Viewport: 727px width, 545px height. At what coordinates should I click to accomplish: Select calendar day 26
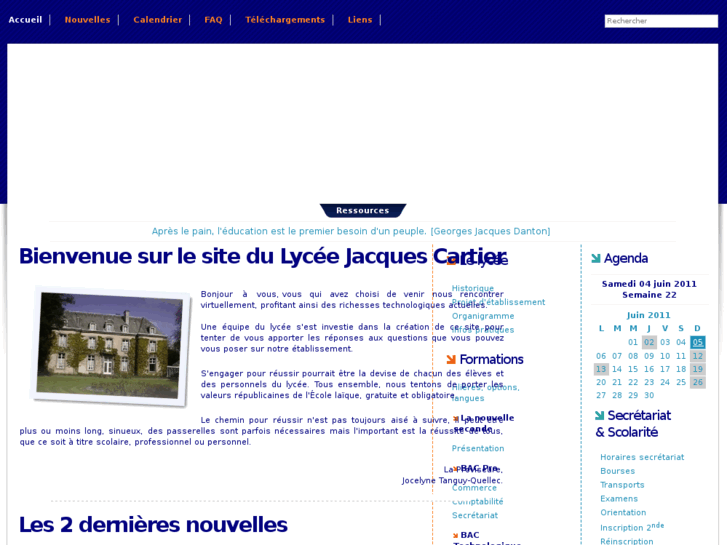pos(698,383)
